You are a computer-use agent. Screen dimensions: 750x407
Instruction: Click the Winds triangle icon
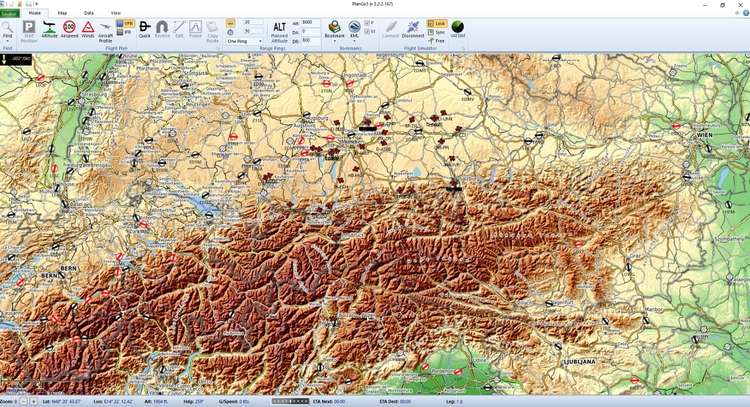88,27
